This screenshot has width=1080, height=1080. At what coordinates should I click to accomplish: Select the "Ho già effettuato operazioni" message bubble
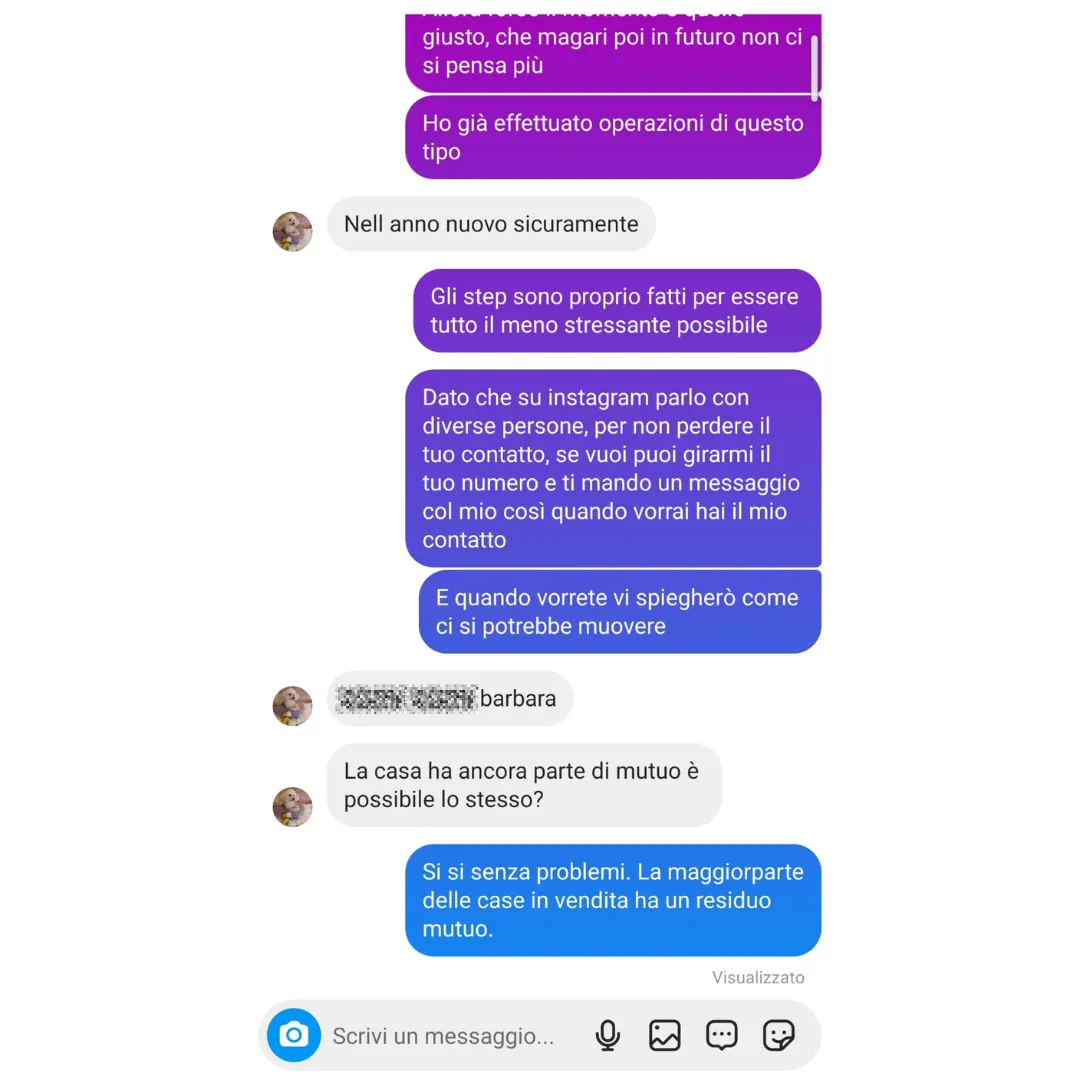[x=613, y=137]
